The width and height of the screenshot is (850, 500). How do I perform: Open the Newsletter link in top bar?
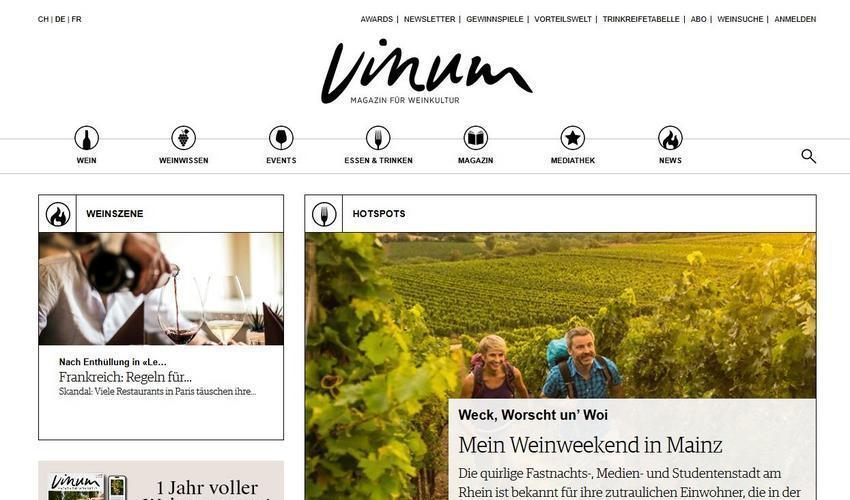coord(429,19)
